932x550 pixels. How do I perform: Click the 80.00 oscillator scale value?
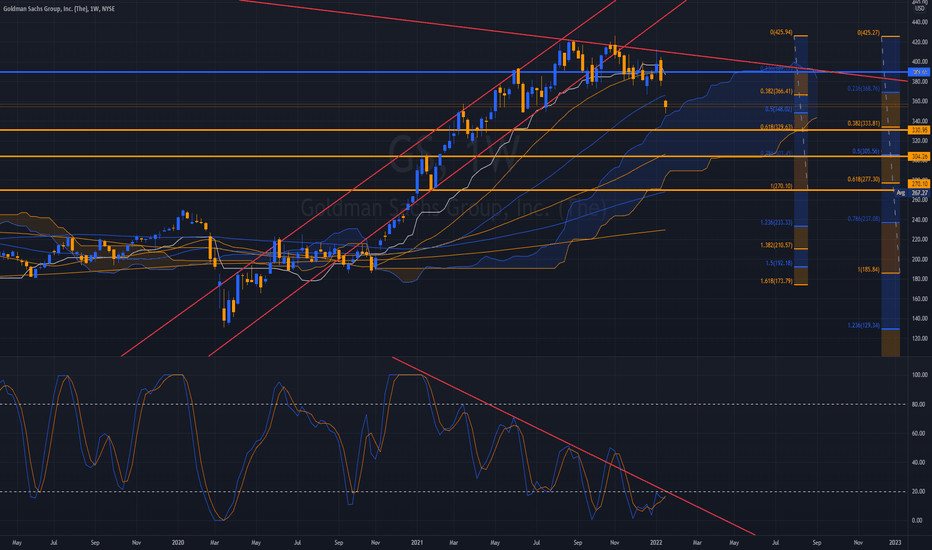click(920, 404)
